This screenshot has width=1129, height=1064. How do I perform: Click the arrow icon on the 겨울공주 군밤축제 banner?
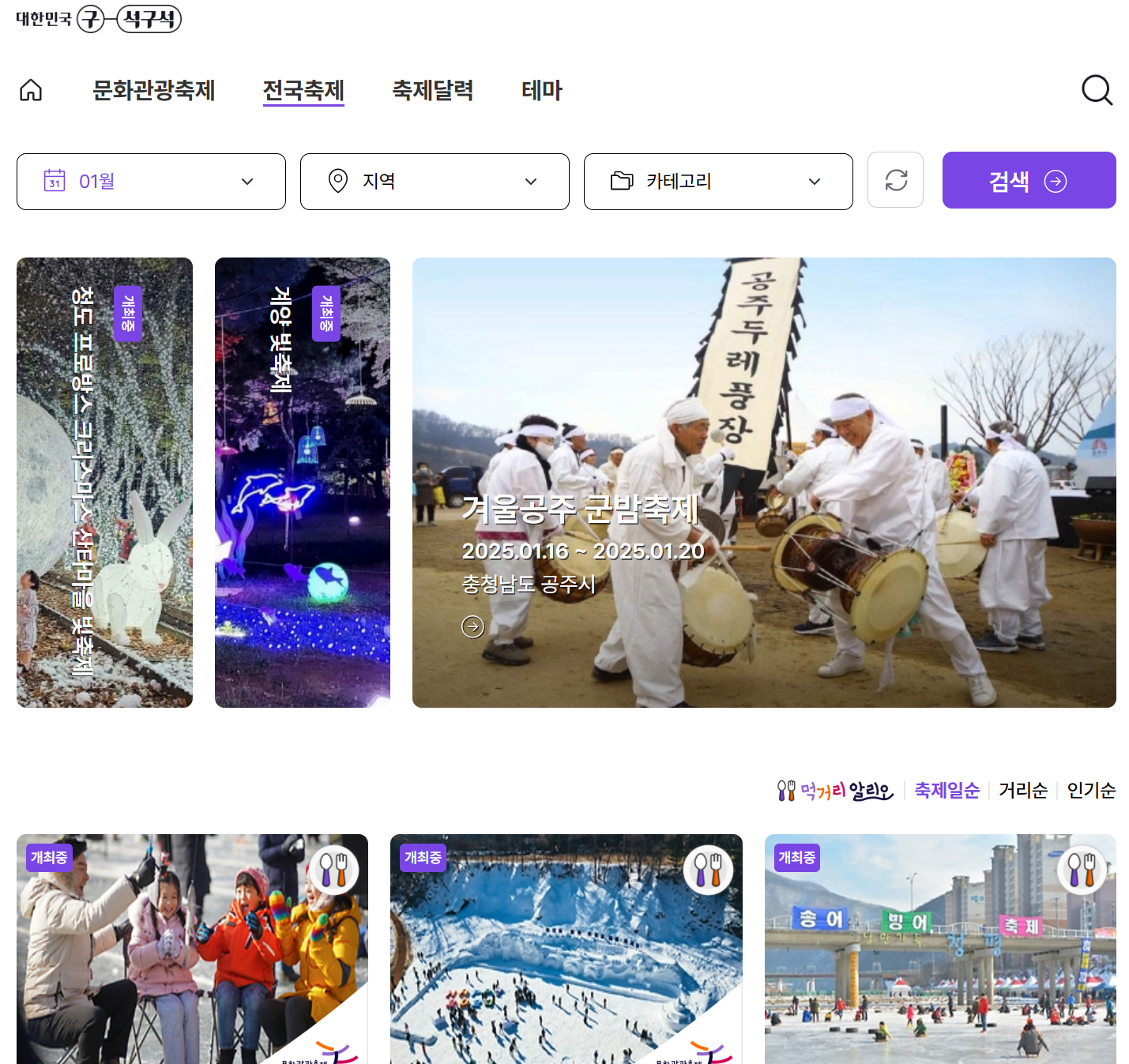click(x=473, y=626)
